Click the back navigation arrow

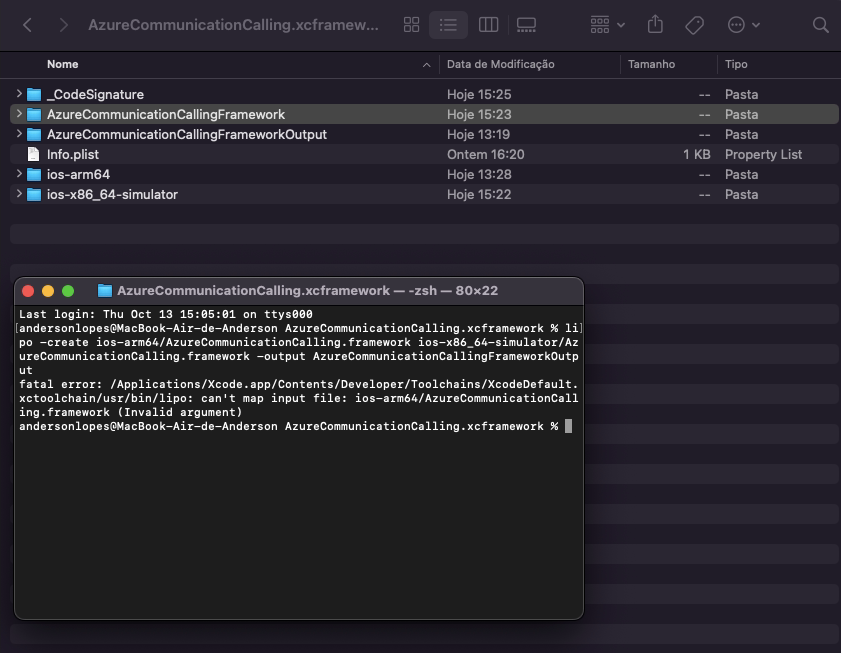click(26, 24)
